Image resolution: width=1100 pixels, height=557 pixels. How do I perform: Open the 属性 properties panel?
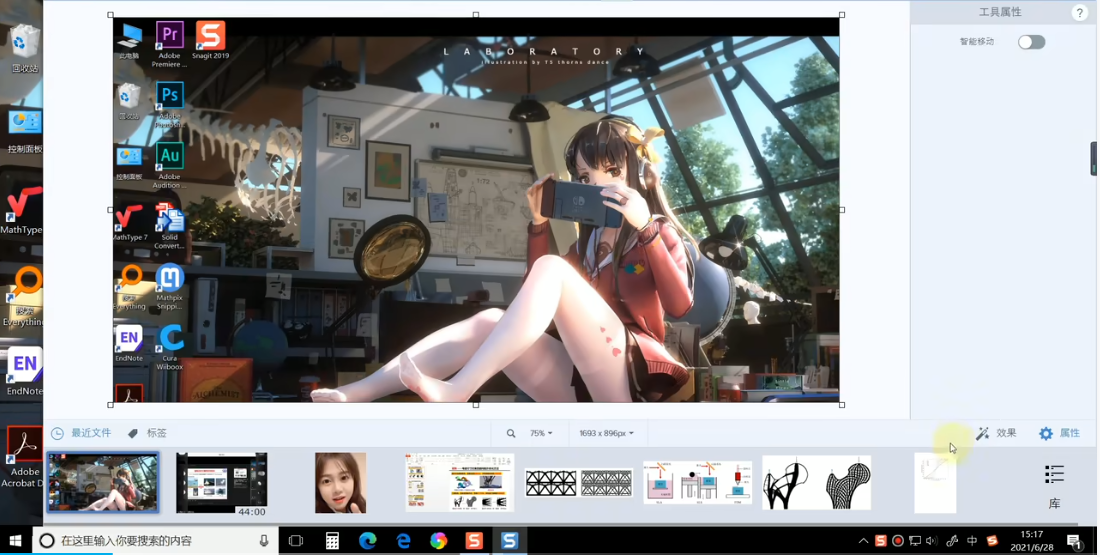[x=1059, y=434]
